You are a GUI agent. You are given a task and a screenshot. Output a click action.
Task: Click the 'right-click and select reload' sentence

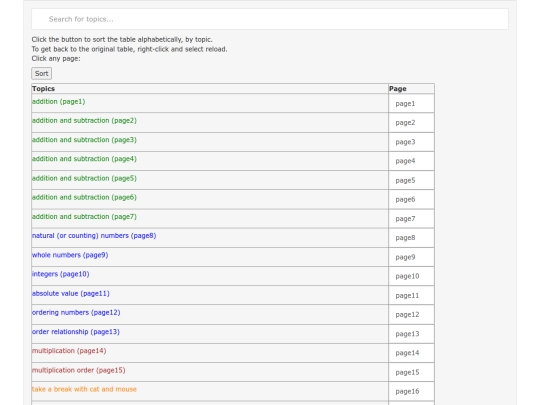click(x=129, y=49)
